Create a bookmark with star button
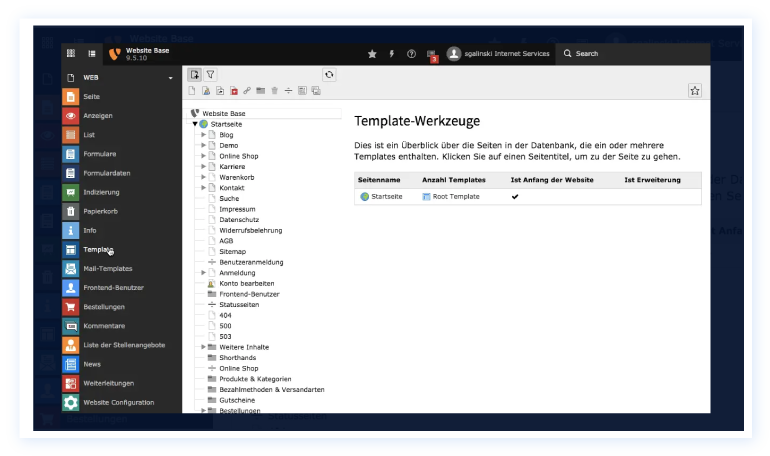 click(695, 91)
